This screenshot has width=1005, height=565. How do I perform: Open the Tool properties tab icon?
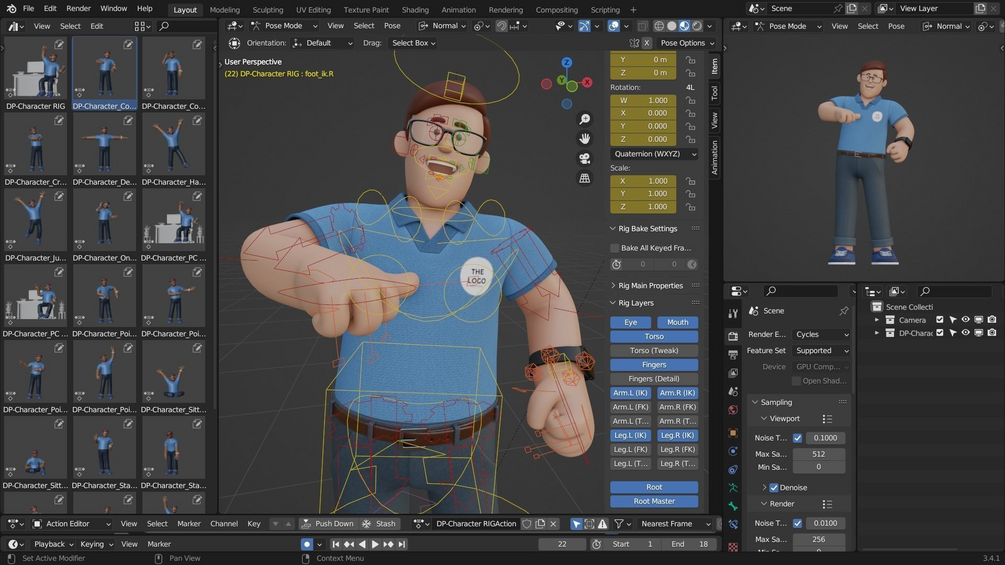(x=733, y=313)
